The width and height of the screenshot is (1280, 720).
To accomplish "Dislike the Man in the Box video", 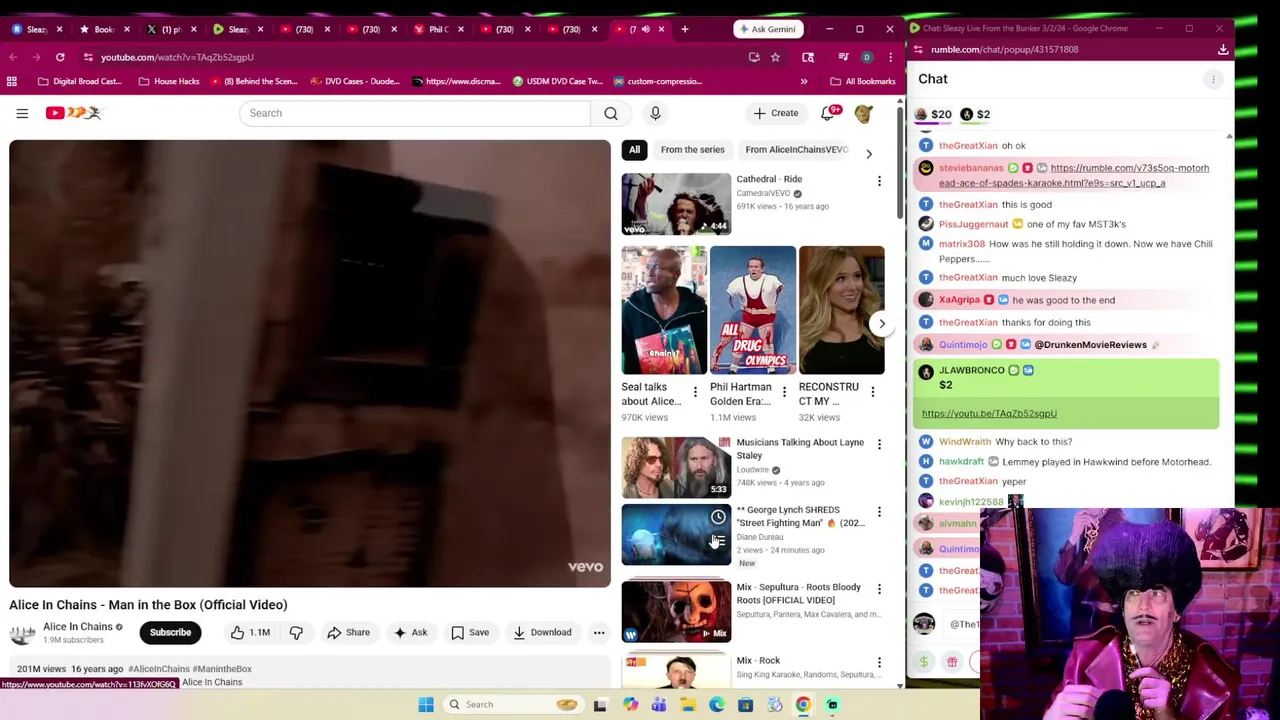I will pyautogui.click(x=296, y=632).
